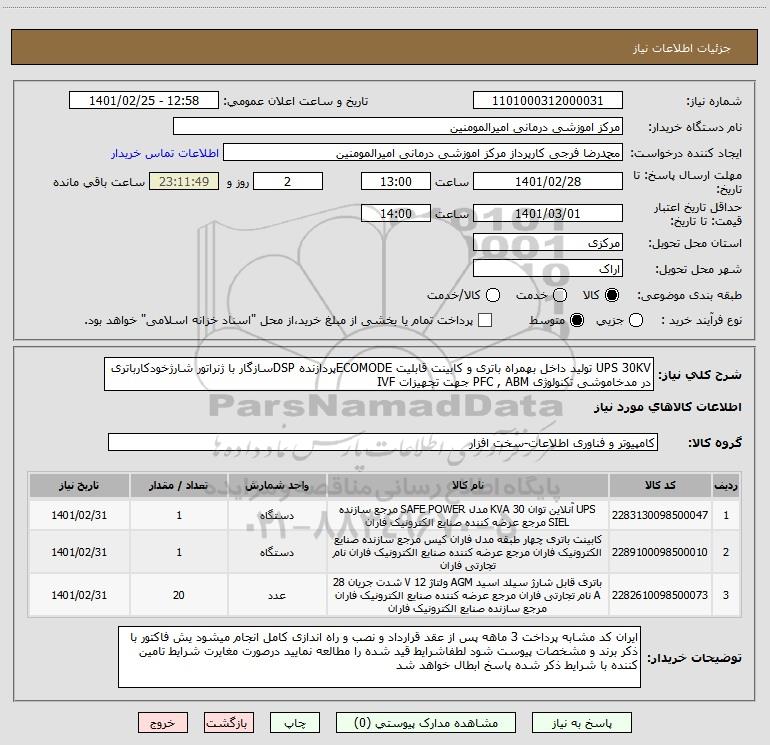Image resolution: width=770 pixels, height=745 pixels.
Task: Click the announcement date field 1401/02/25 - 12:58
Action: 144,101
